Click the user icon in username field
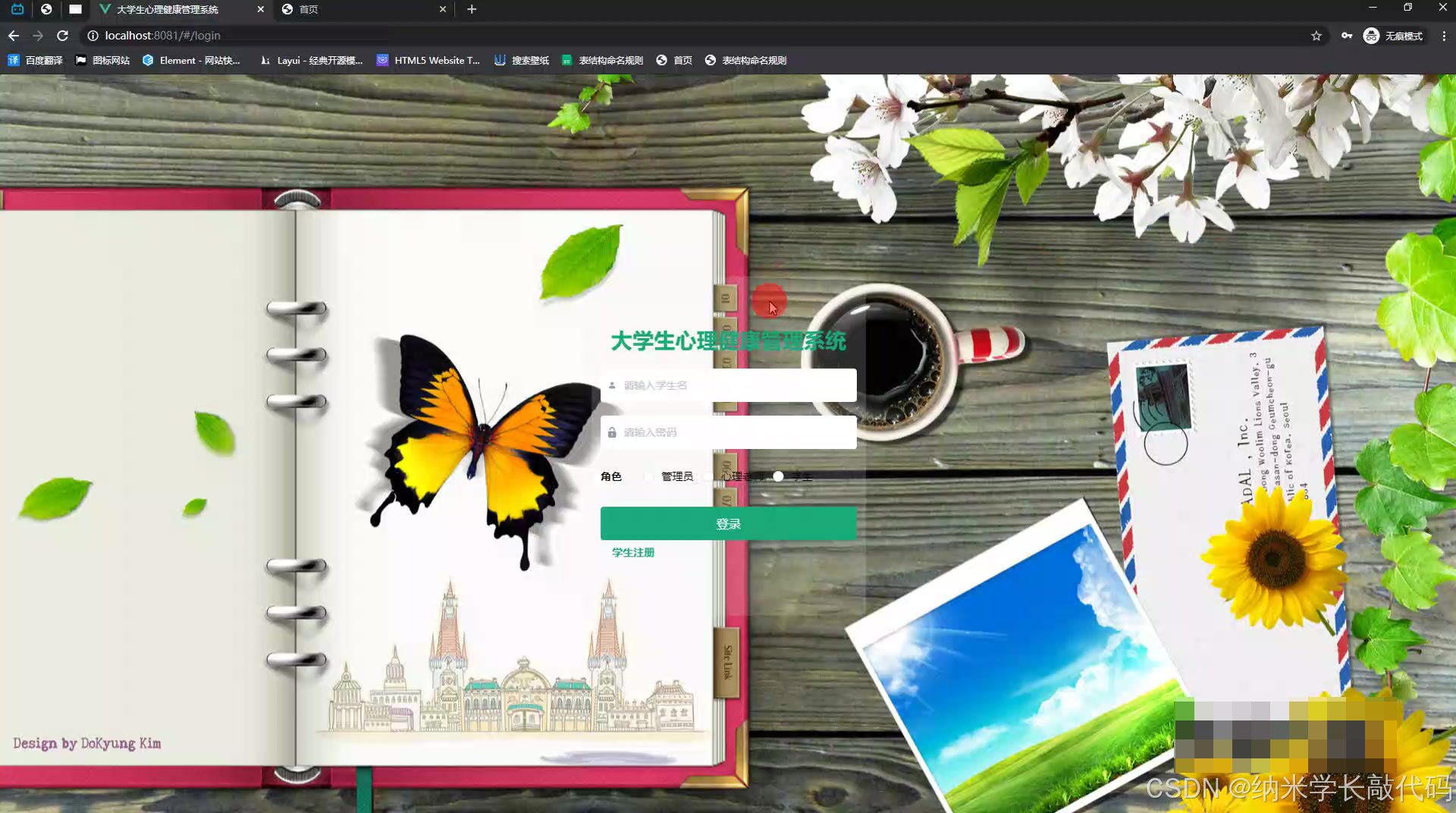The height and width of the screenshot is (813, 1456). point(612,385)
